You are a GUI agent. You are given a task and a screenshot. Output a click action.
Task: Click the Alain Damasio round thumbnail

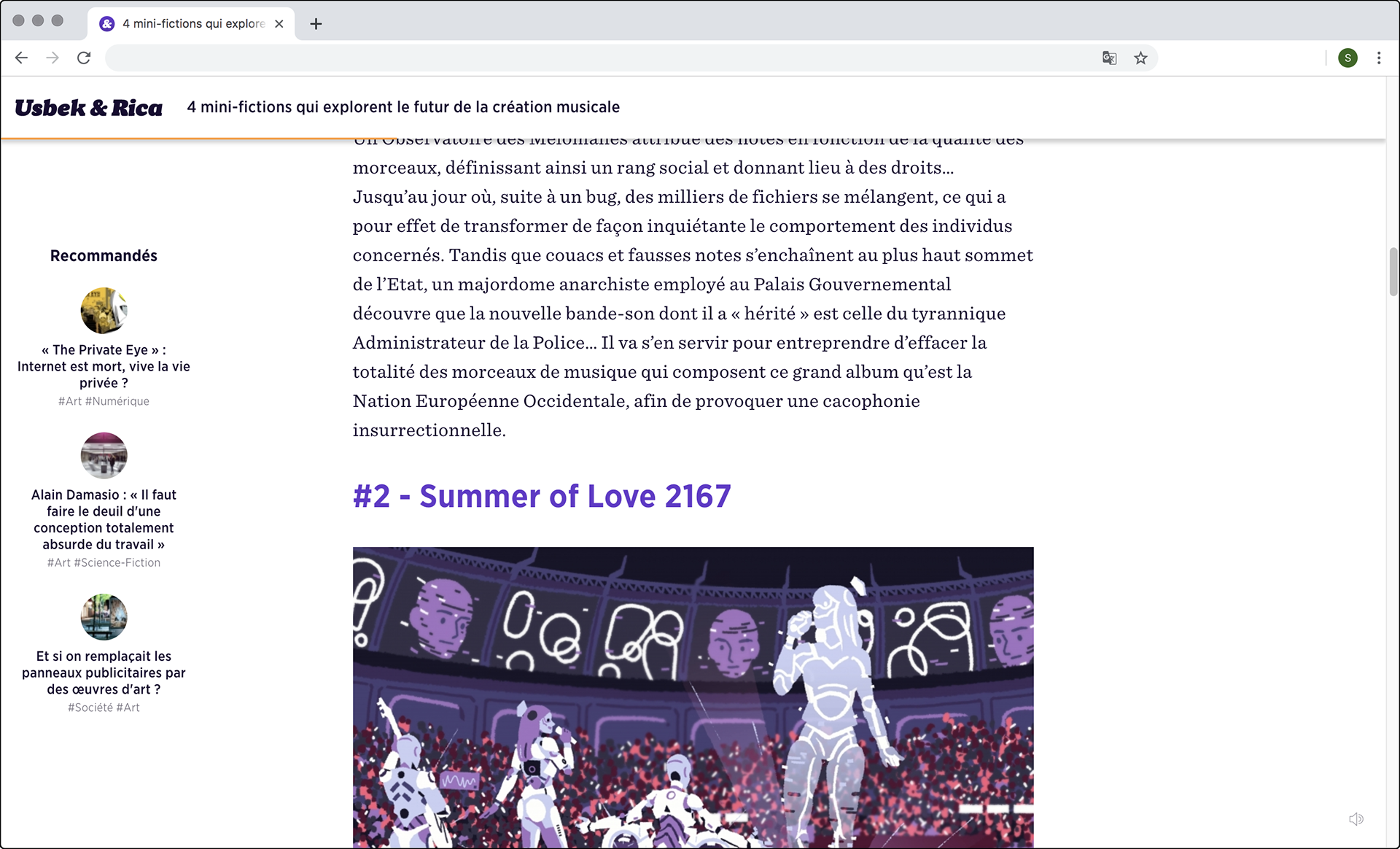pos(104,455)
